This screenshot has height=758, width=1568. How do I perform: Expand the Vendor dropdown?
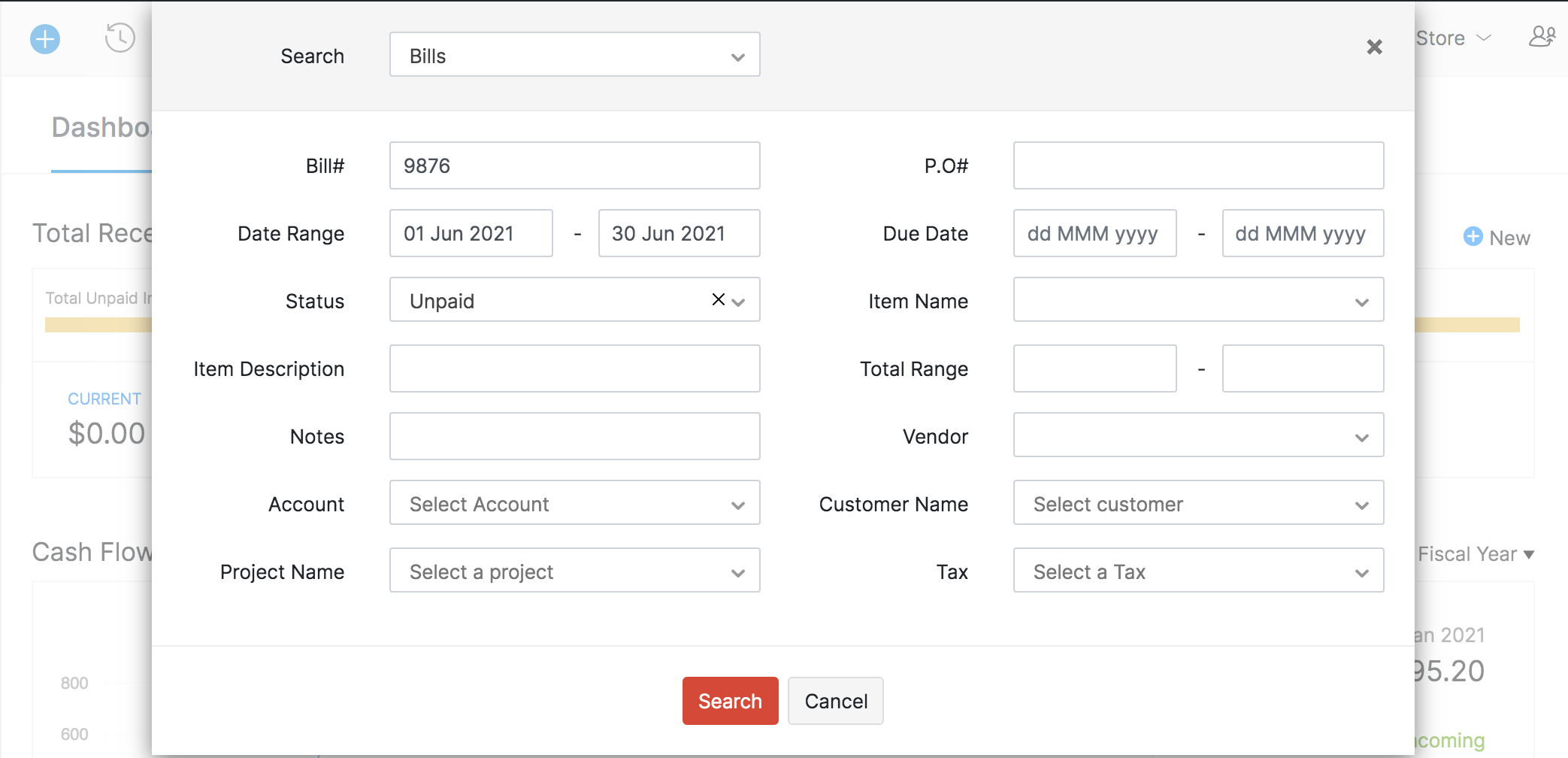pos(1198,435)
